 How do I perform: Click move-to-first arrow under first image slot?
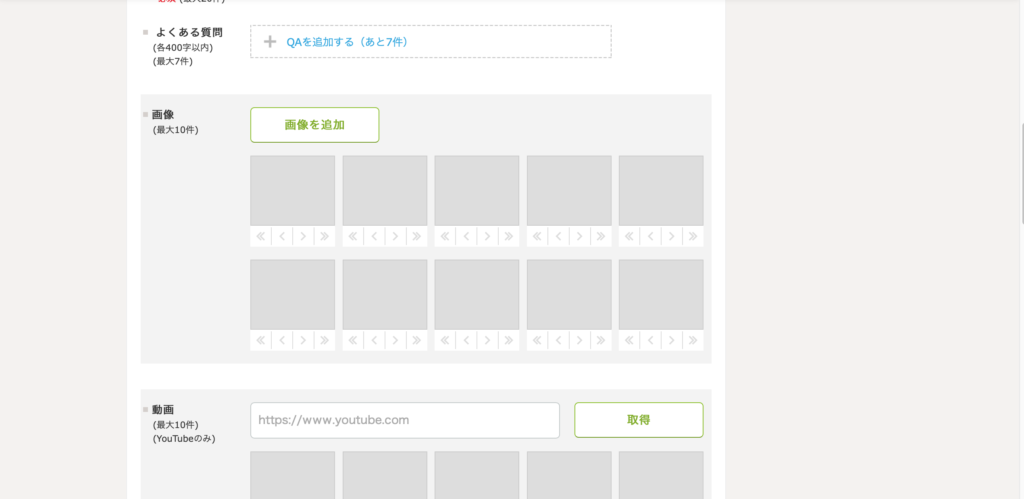pyautogui.click(x=261, y=237)
